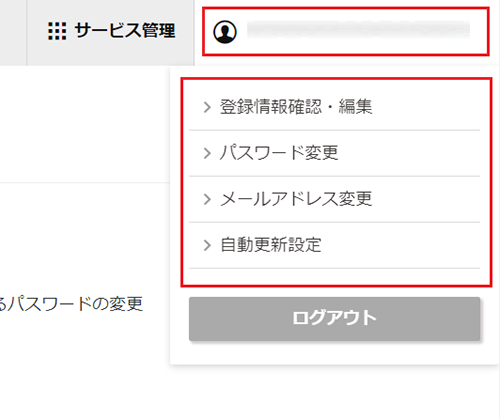Click the chevron beside パスワード変更
This screenshot has height=419, width=500.
pyautogui.click(x=207, y=153)
